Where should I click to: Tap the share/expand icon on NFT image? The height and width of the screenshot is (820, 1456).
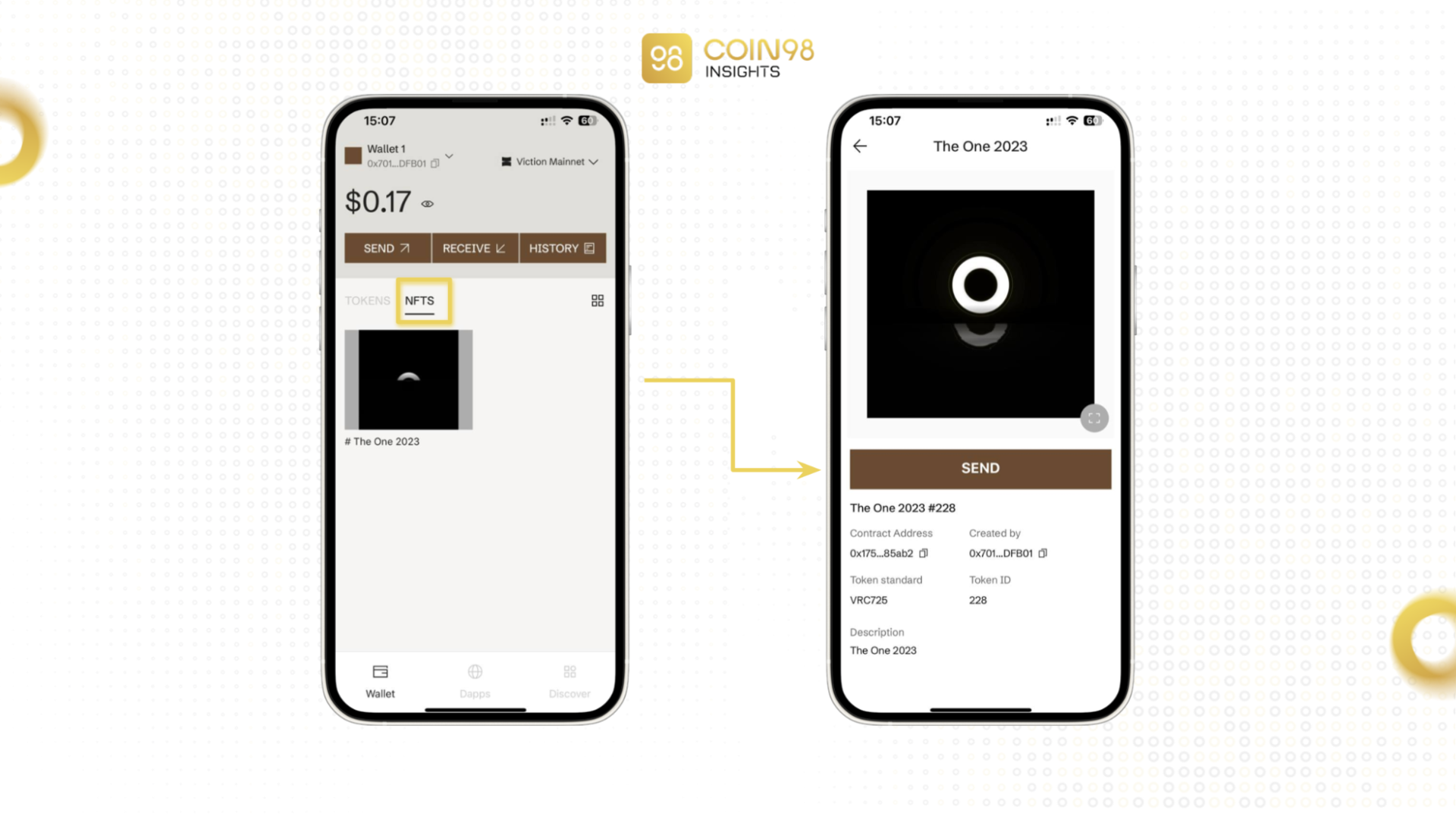1093,418
